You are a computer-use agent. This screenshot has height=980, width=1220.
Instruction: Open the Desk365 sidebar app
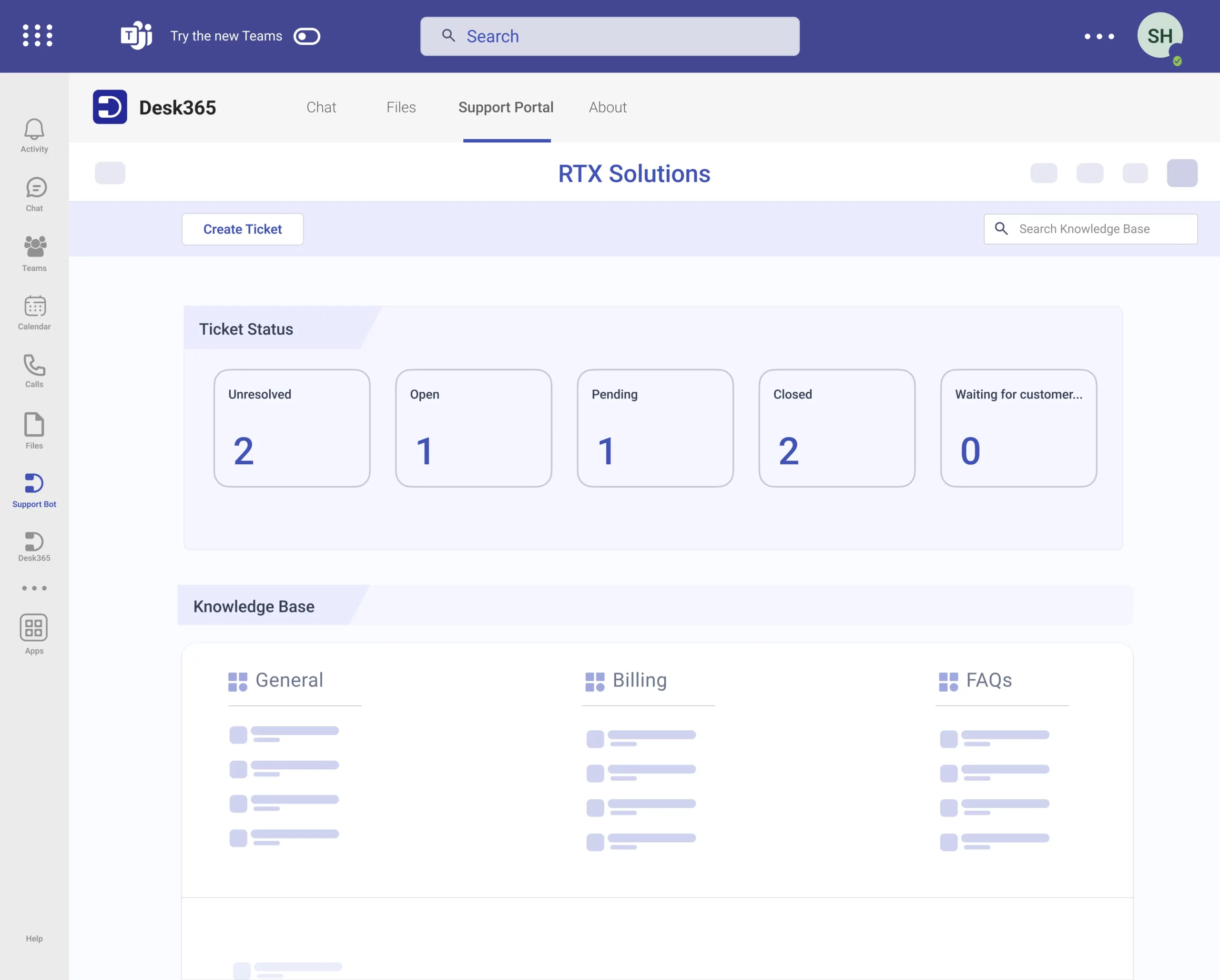(x=34, y=547)
